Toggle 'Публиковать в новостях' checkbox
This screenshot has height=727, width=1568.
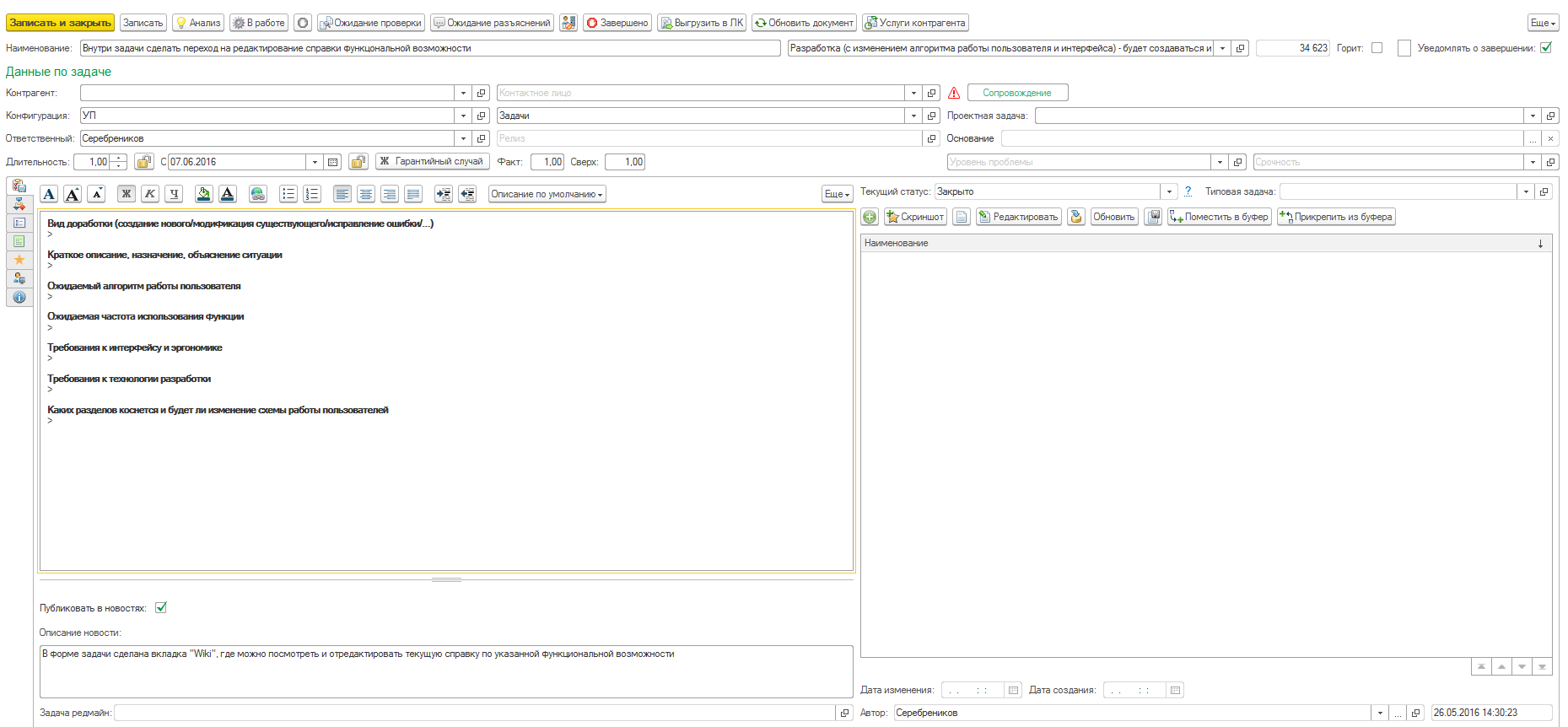[x=161, y=607]
